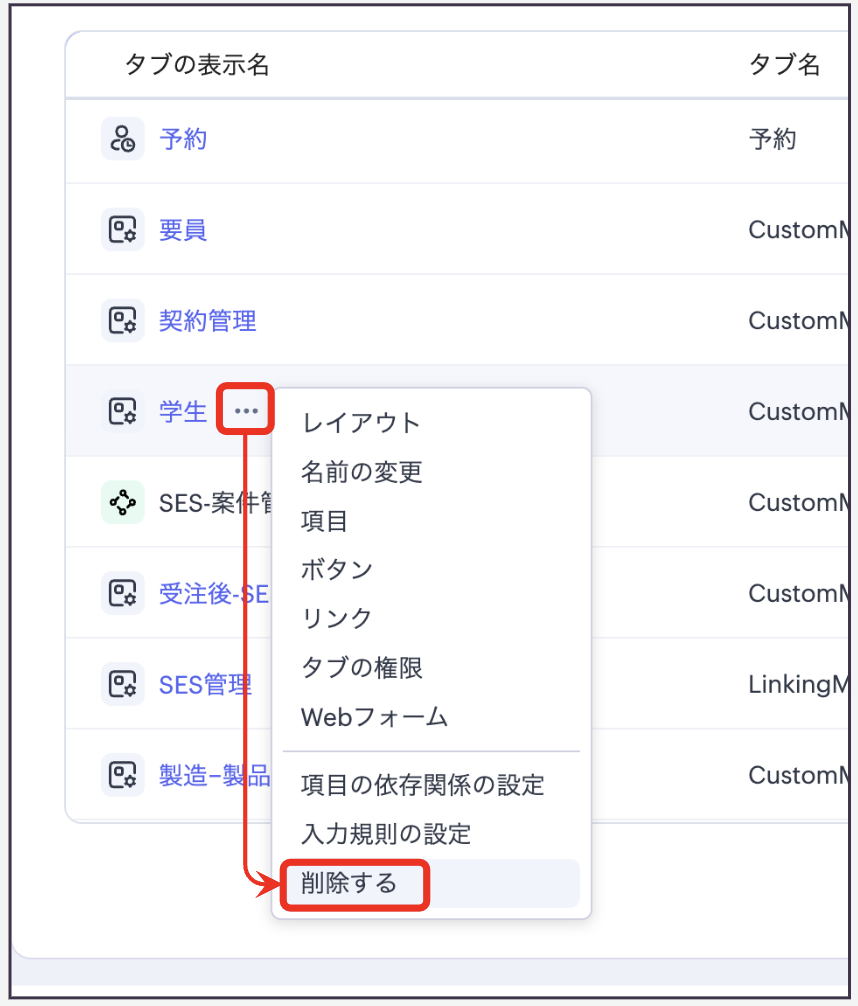The height and width of the screenshot is (1006, 858).
Task: Click the 学生 module icon
Action: pos(122,411)
